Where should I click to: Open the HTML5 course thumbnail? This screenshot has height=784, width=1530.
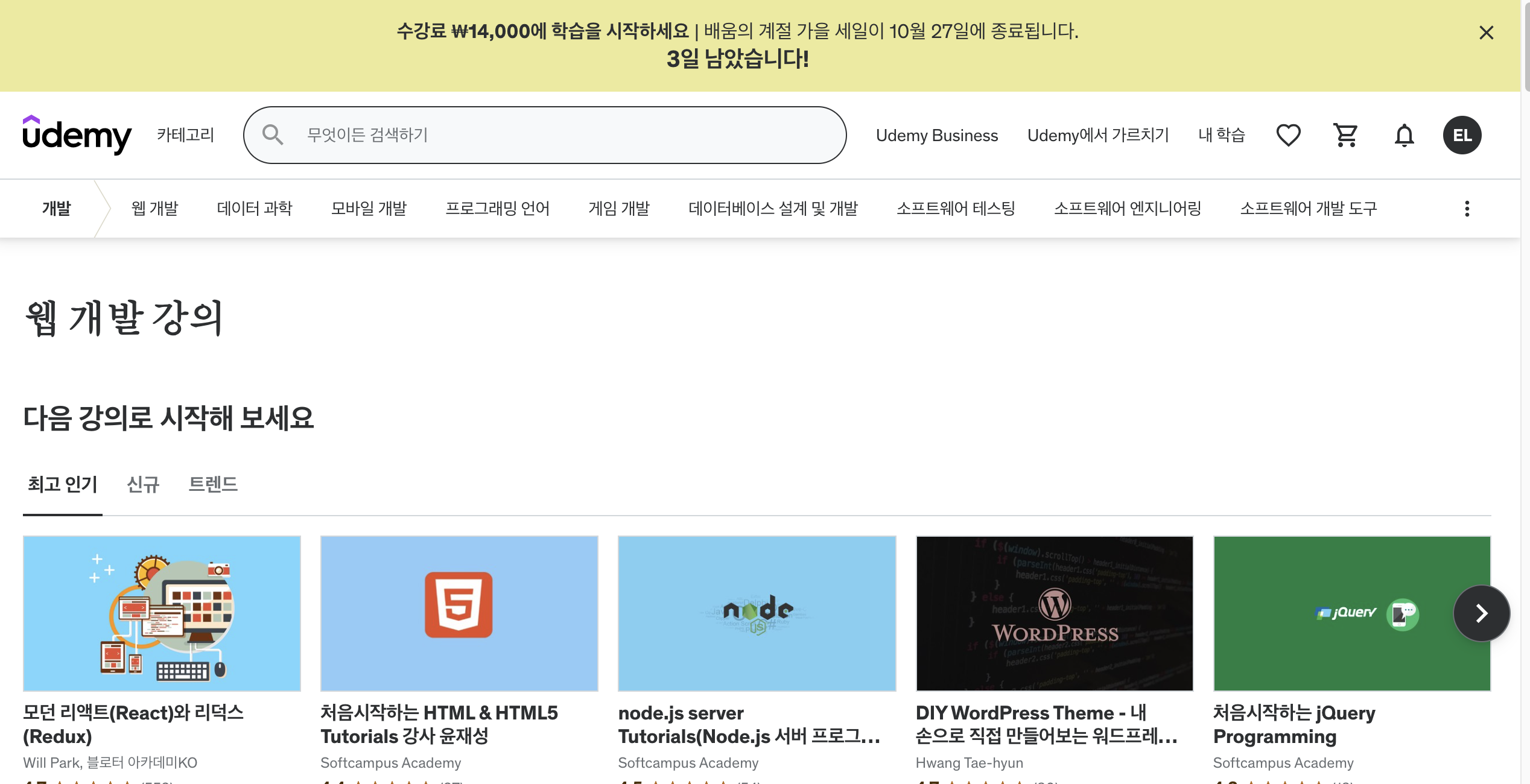[459, 613]
